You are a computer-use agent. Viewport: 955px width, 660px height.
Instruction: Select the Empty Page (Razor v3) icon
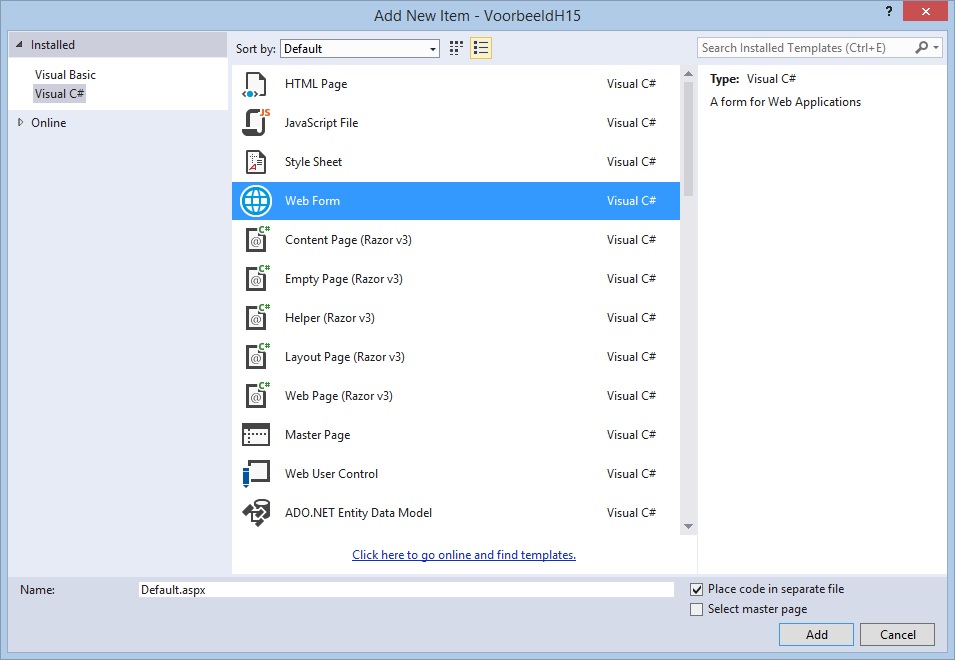tap(257, 278)
